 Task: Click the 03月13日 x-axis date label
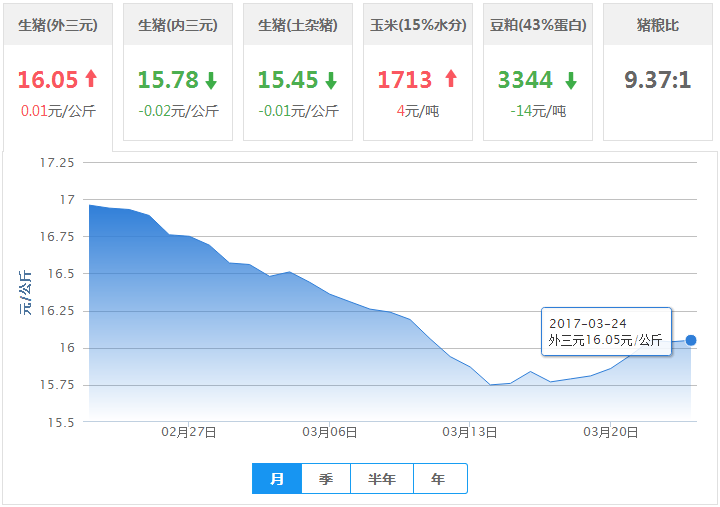470,432
